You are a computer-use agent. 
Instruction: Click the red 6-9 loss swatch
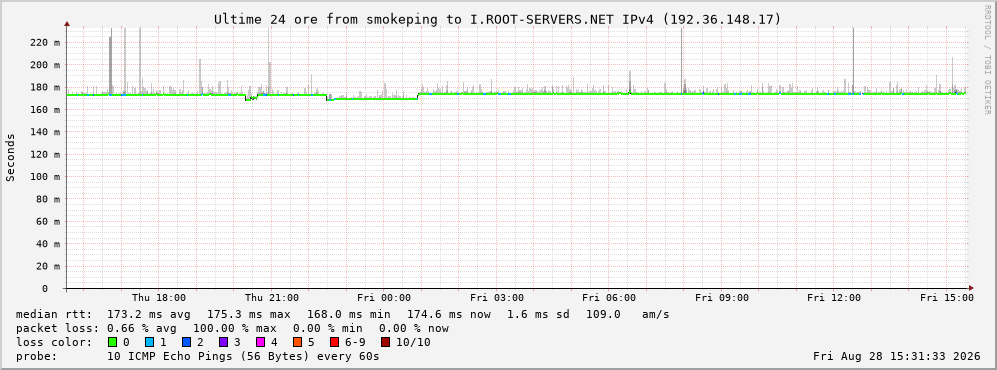334,343
